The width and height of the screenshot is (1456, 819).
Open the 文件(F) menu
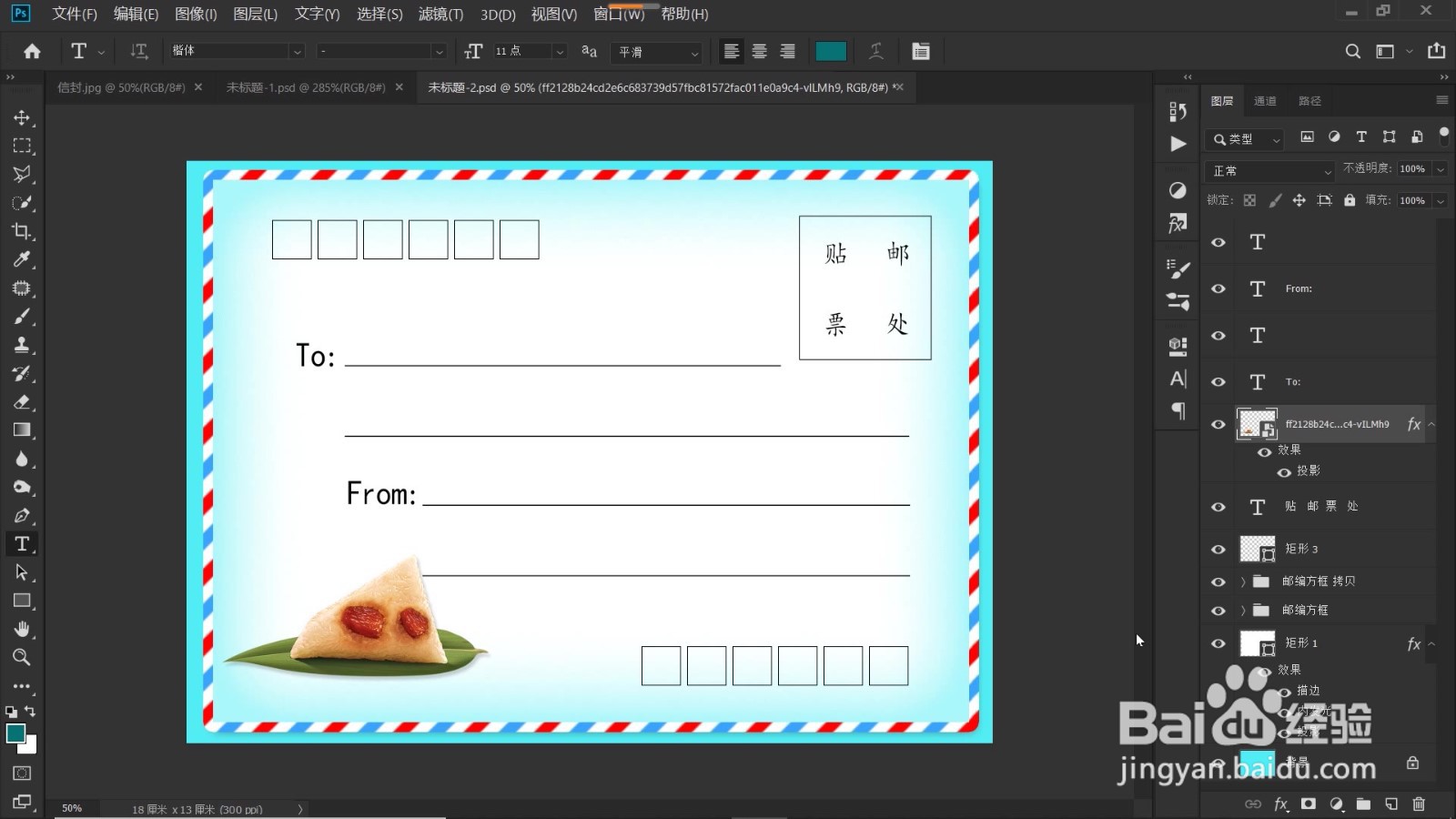coord(75,14)
